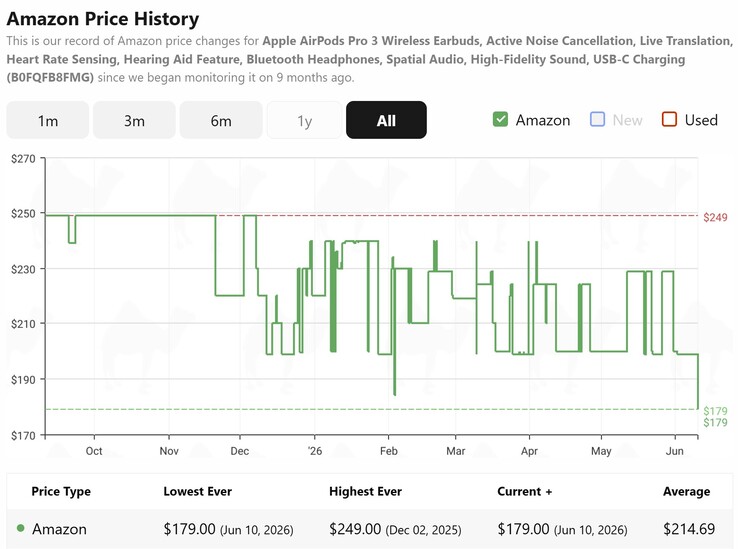Select the 6m time range button
The image size is (738, 549).
coord(221,120)
